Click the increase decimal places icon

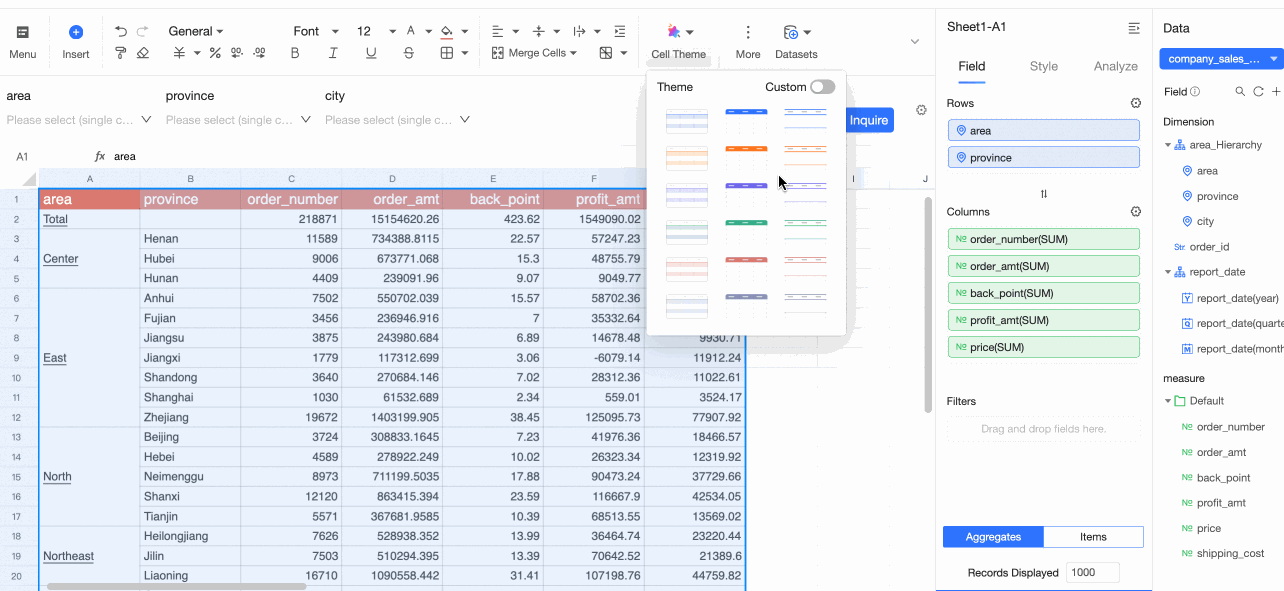(260, 53)
